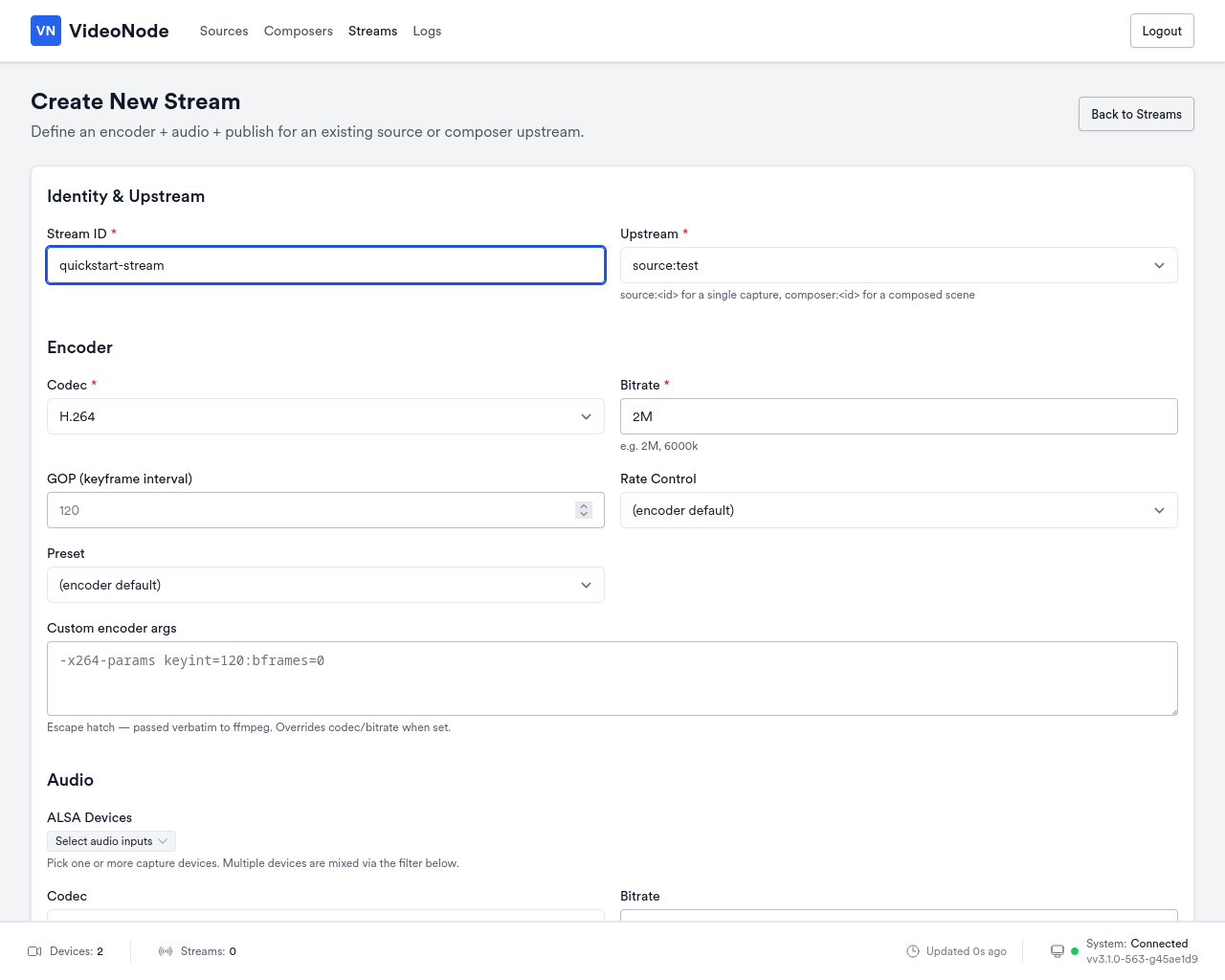
Task: Click the broadcast icon beside Streams count
Action: (x=166, y=951)
